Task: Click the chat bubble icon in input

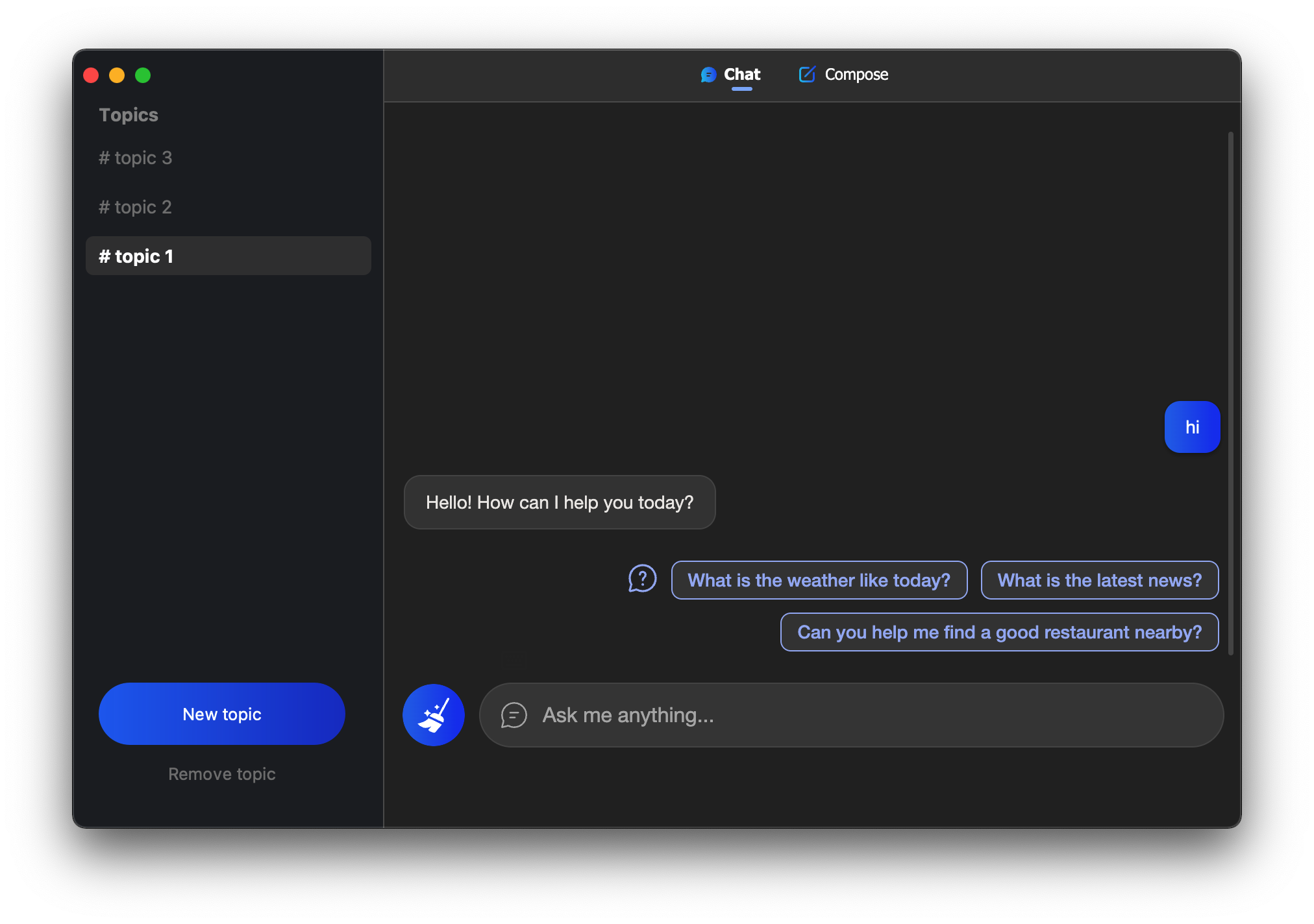Action: click(x=514, y=715)
